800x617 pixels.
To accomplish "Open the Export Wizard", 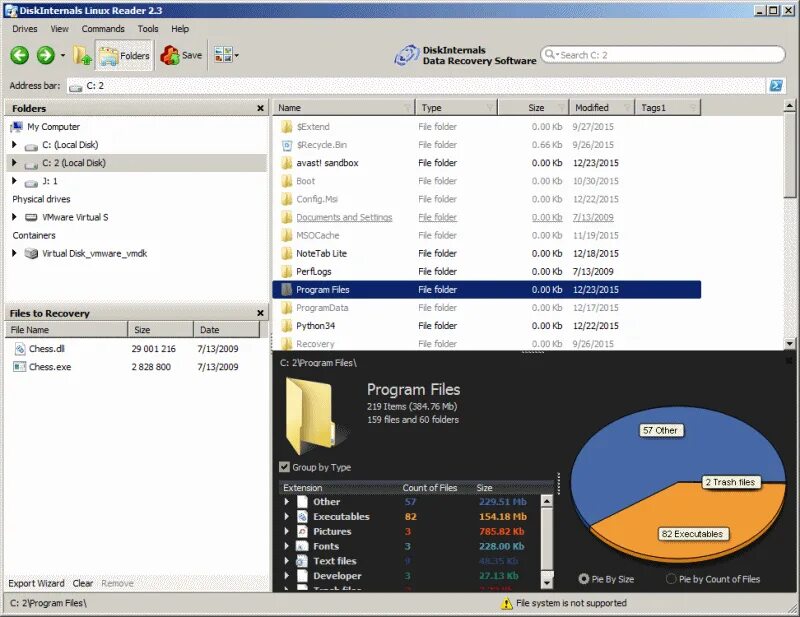I will pos(36,583).
